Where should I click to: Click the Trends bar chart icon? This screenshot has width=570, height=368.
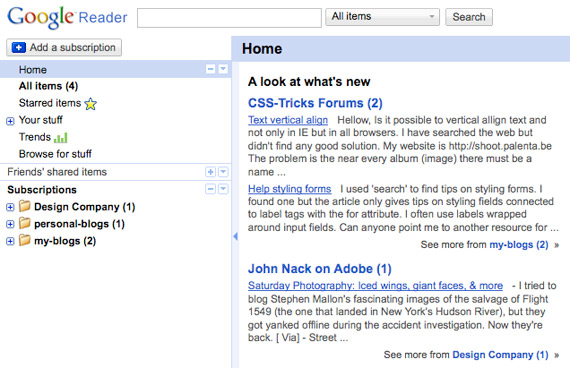pyautogui.click(x=61, y=137)
